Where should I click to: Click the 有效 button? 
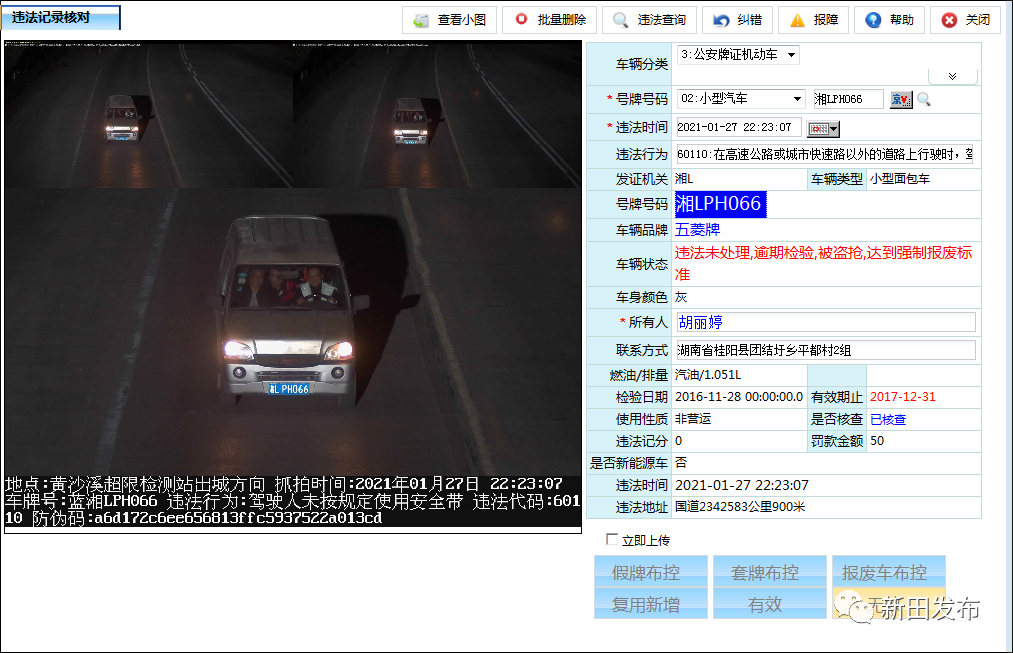point(769,603)
